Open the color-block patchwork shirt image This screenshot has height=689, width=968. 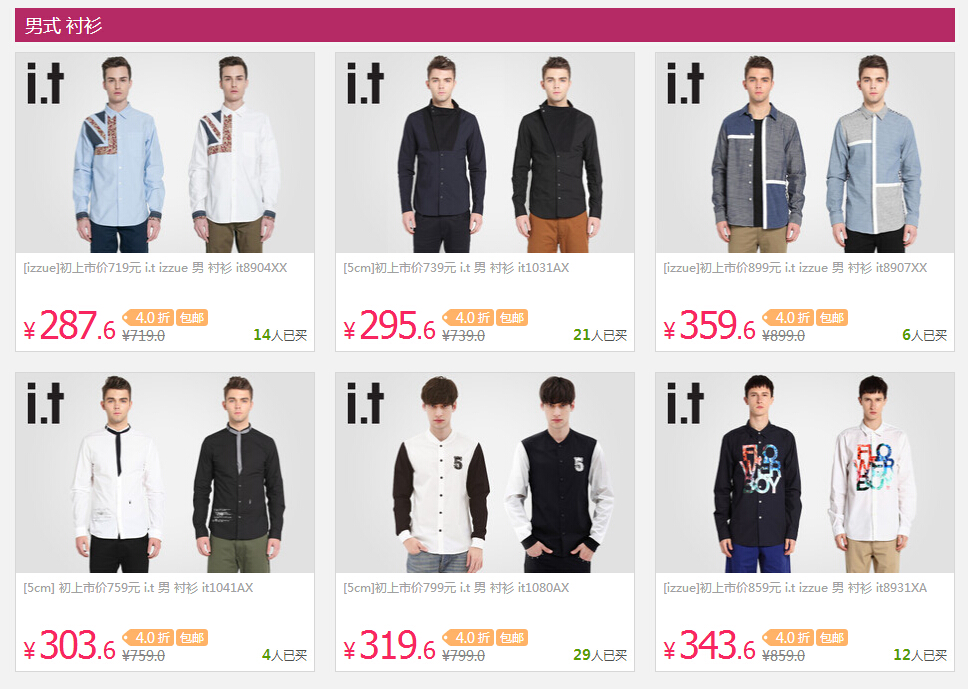[x=805, y=152]
